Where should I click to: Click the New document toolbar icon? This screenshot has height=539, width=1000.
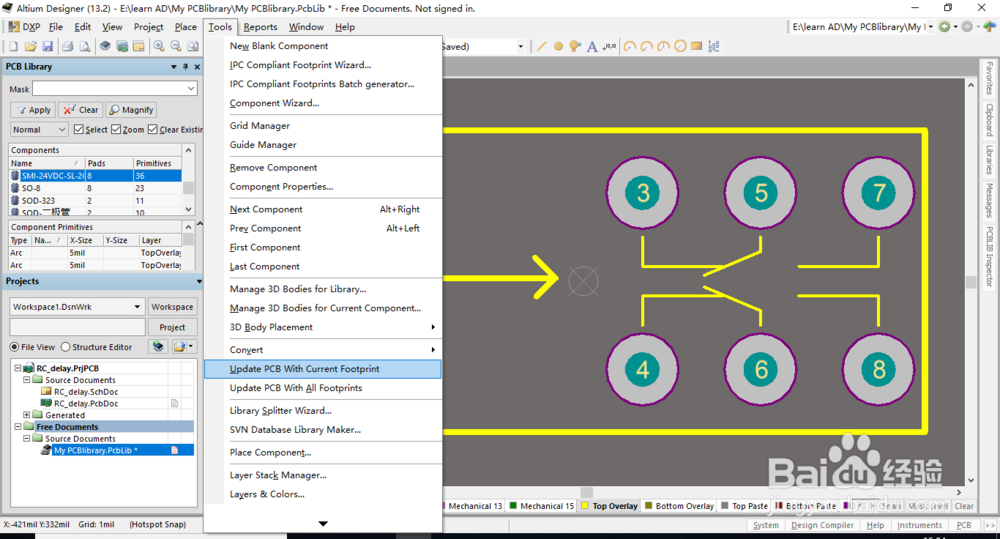(x=14, y=46)
